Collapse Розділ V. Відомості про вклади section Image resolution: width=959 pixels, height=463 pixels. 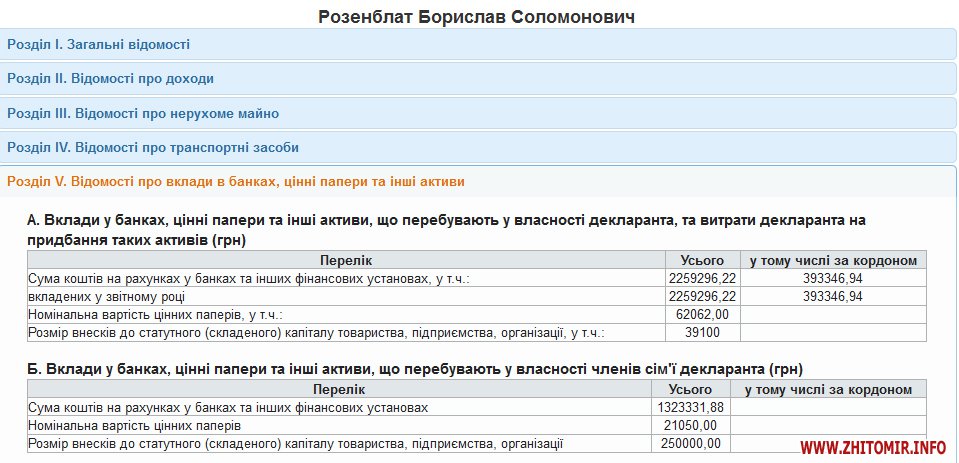[x=235, y=182]
